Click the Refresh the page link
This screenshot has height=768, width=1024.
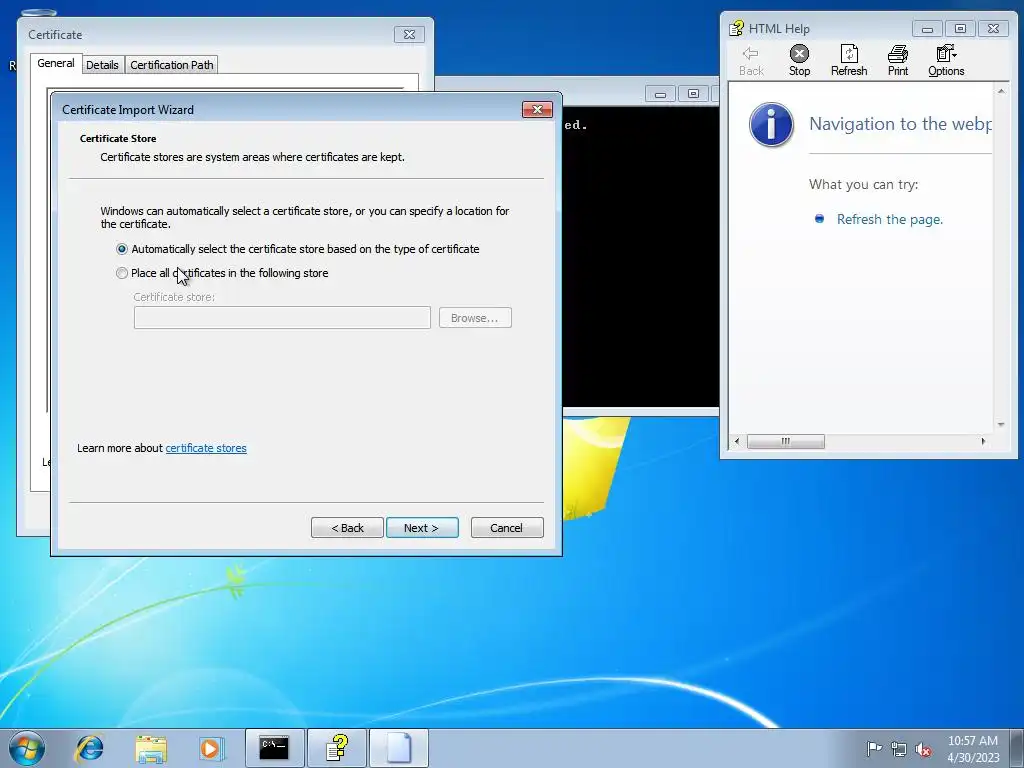point(889,219)
